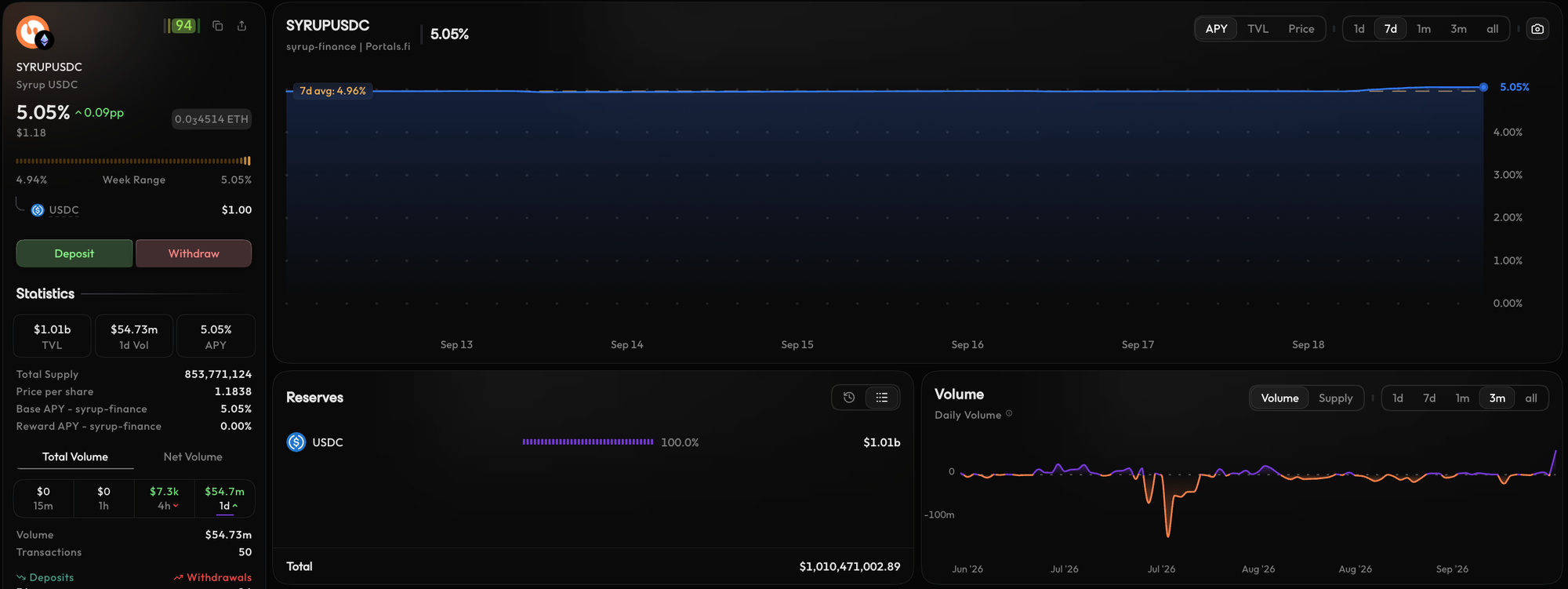Toggle volume chart to Supply
The image size is (1568, 589).
[x=1335, y=398]
